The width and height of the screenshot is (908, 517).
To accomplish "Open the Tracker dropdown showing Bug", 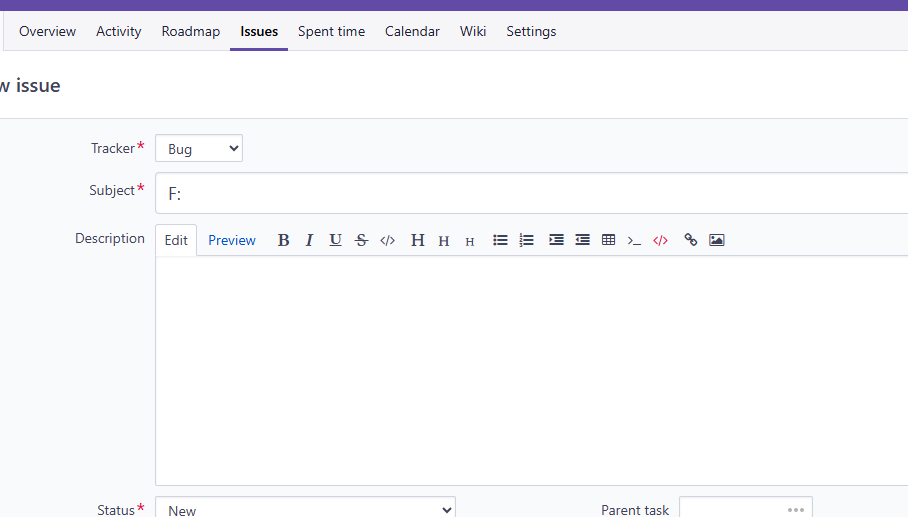I will (199, 148).
